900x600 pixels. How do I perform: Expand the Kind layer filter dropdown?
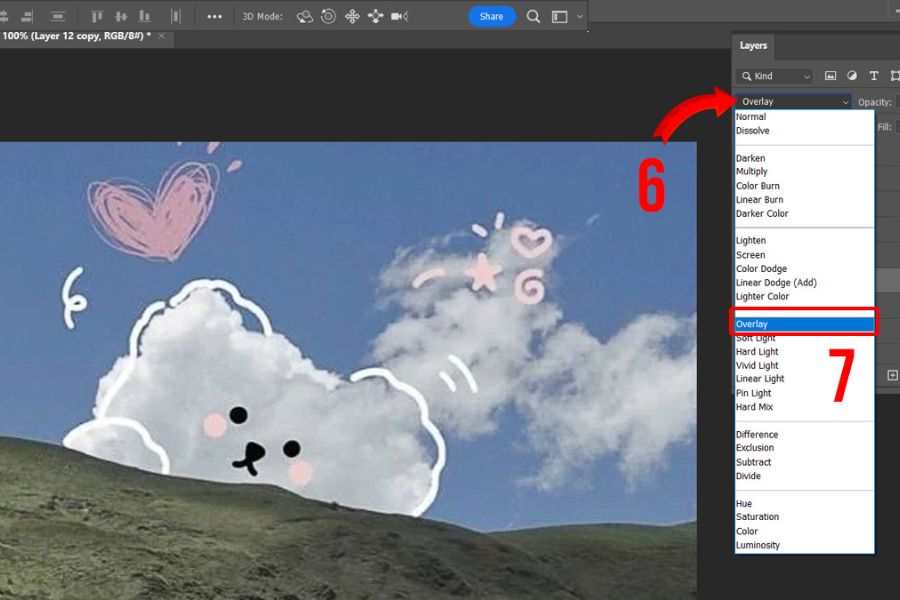(x=775, y=76)
